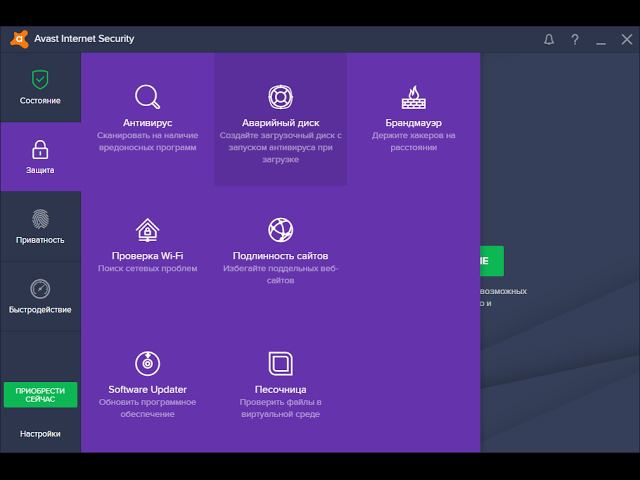The height and width of the screenshot is (480, 640).
Task: Click 'Проверить файлы в виртуальной среде' description
Action: click(280, 408)
